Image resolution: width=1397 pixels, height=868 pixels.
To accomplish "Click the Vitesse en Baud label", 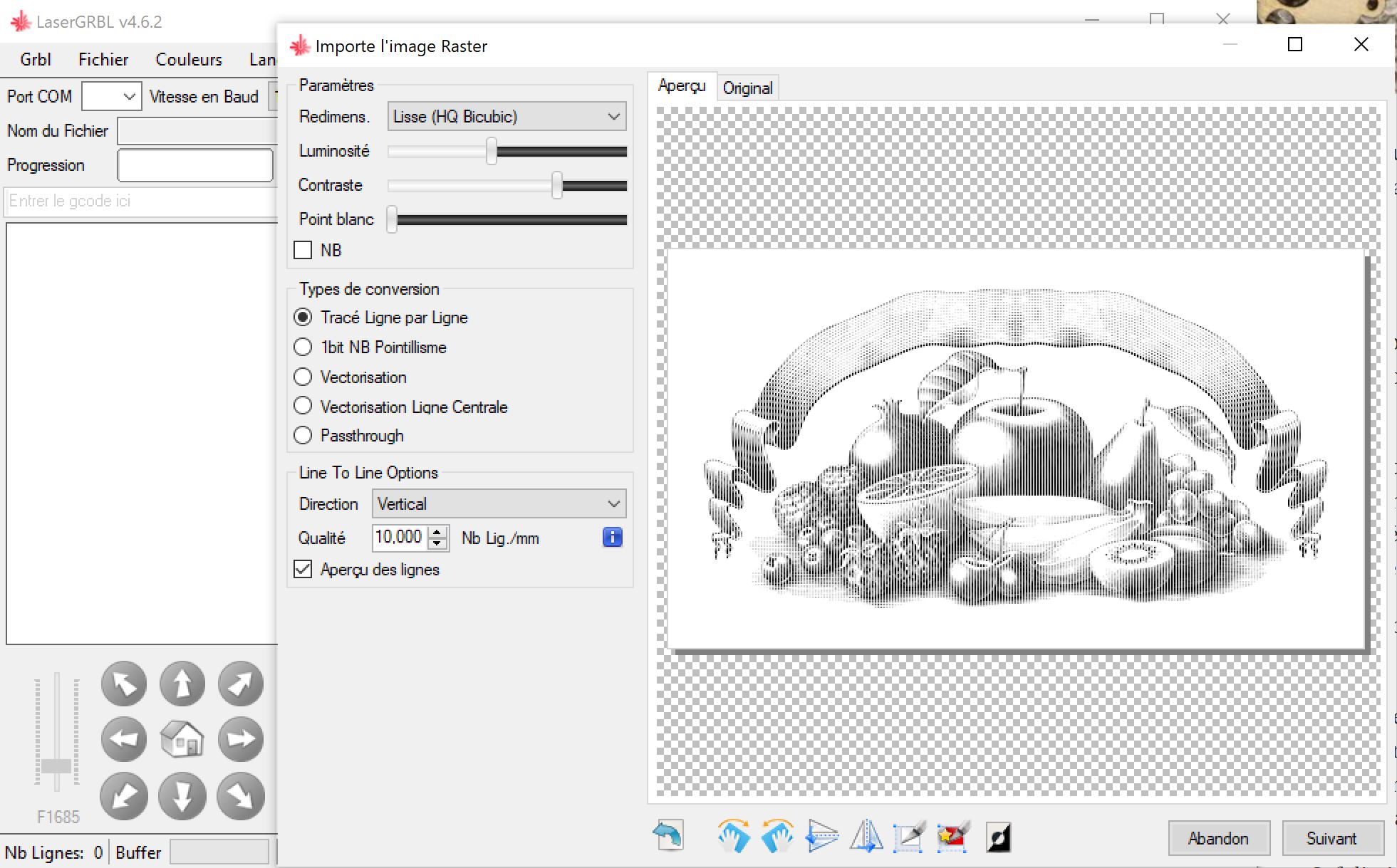I will tap(204, 96).
